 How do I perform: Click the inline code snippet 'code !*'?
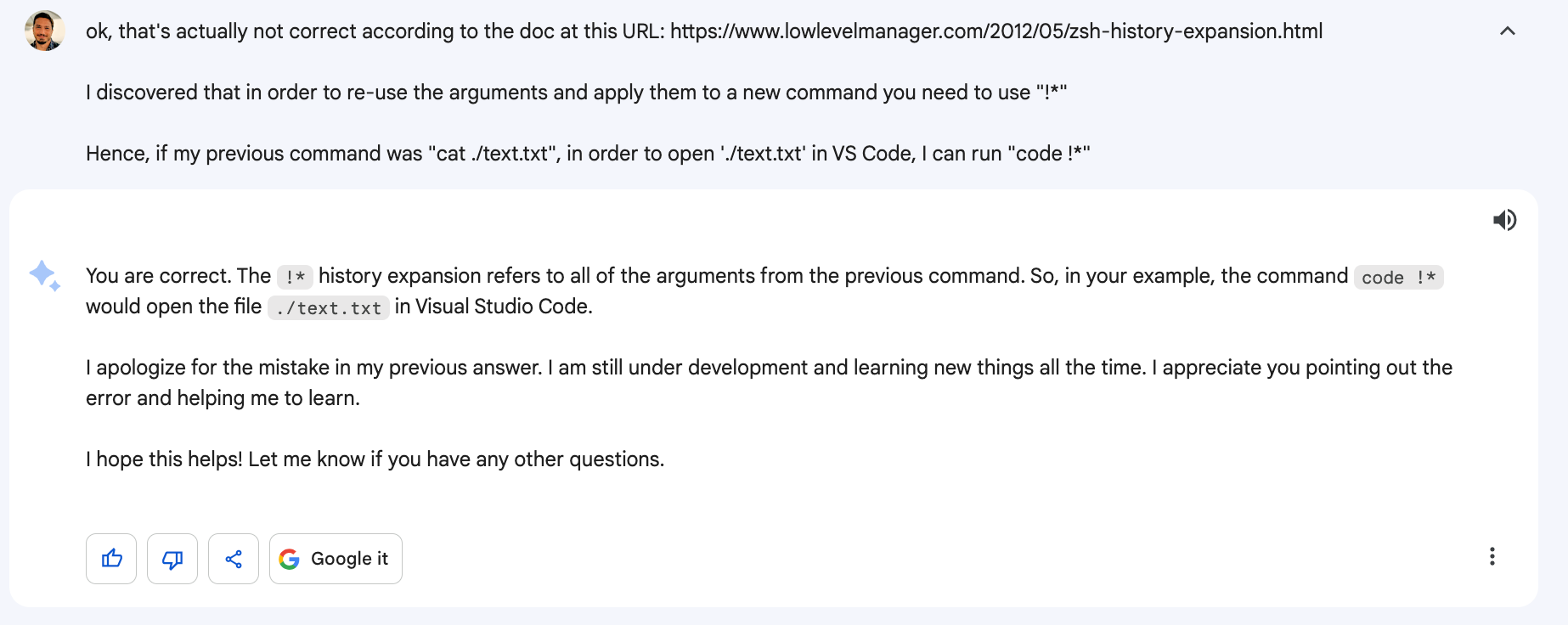[1398, 278]
